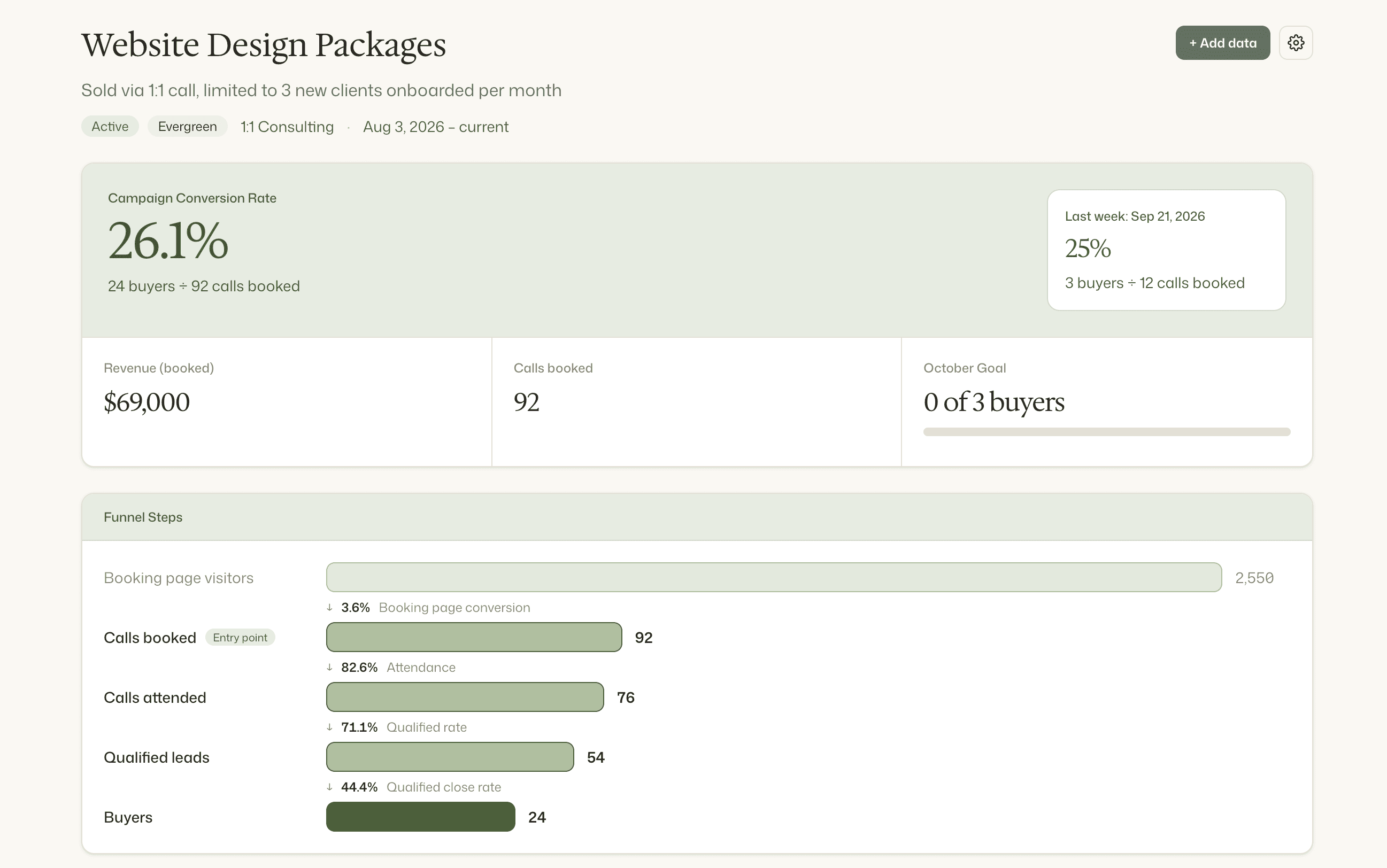
Task: Click the Evergreen tag
Action: click(187, 126)
